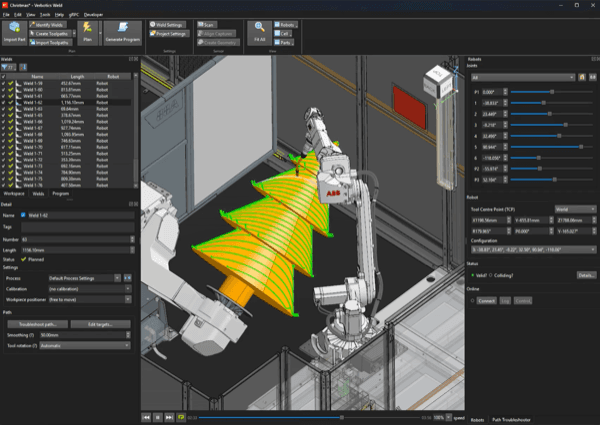
Task: Open the Cell view dropdown
Action: 283,34
